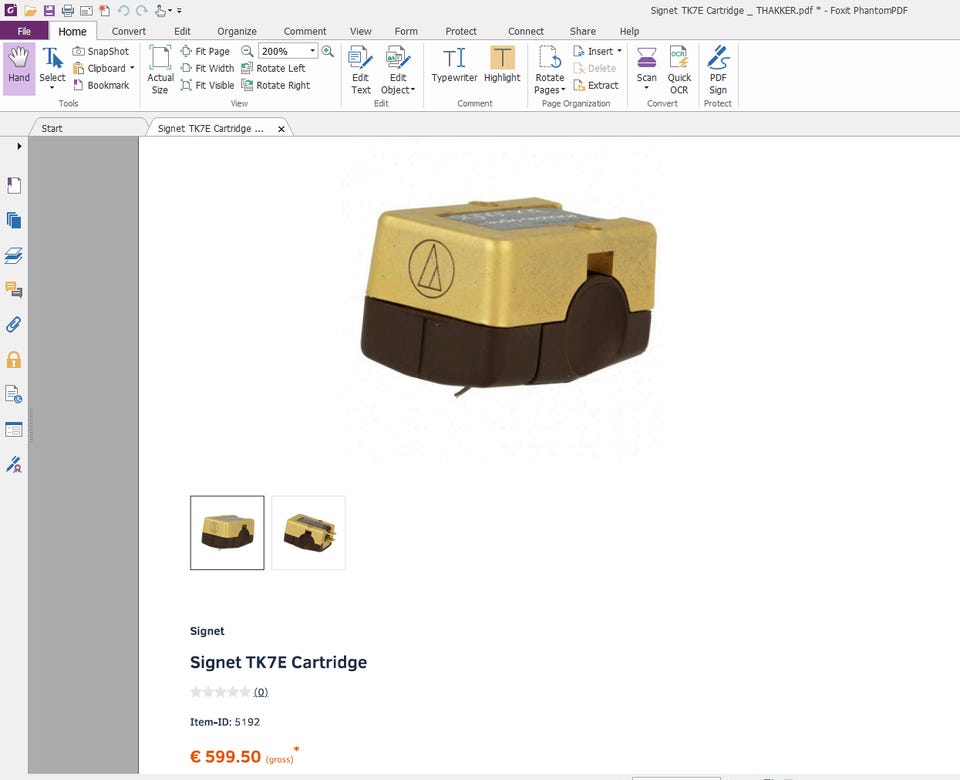Screen dimensions: 960x780
Task: Open the attachments panel paperclip icon
Action: coord(14,324)
